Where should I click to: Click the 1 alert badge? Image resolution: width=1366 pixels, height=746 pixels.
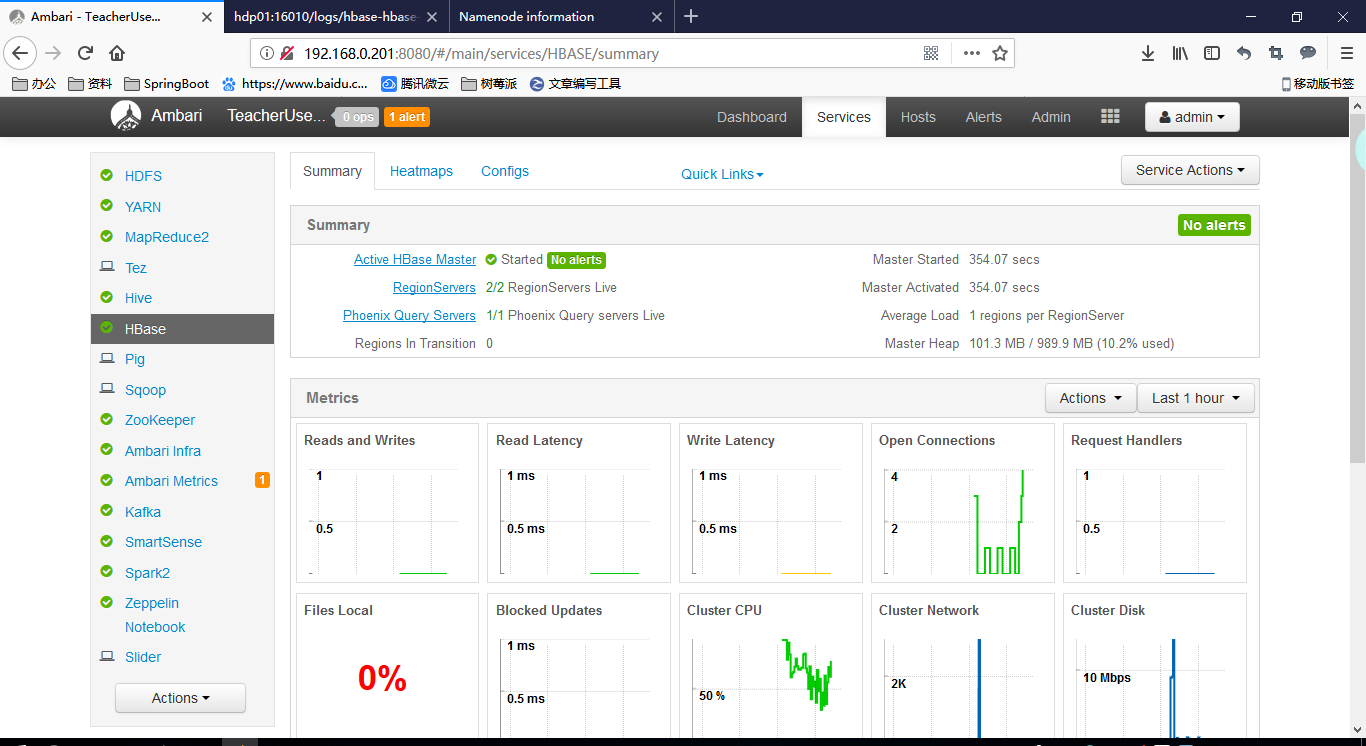point(407,117)
